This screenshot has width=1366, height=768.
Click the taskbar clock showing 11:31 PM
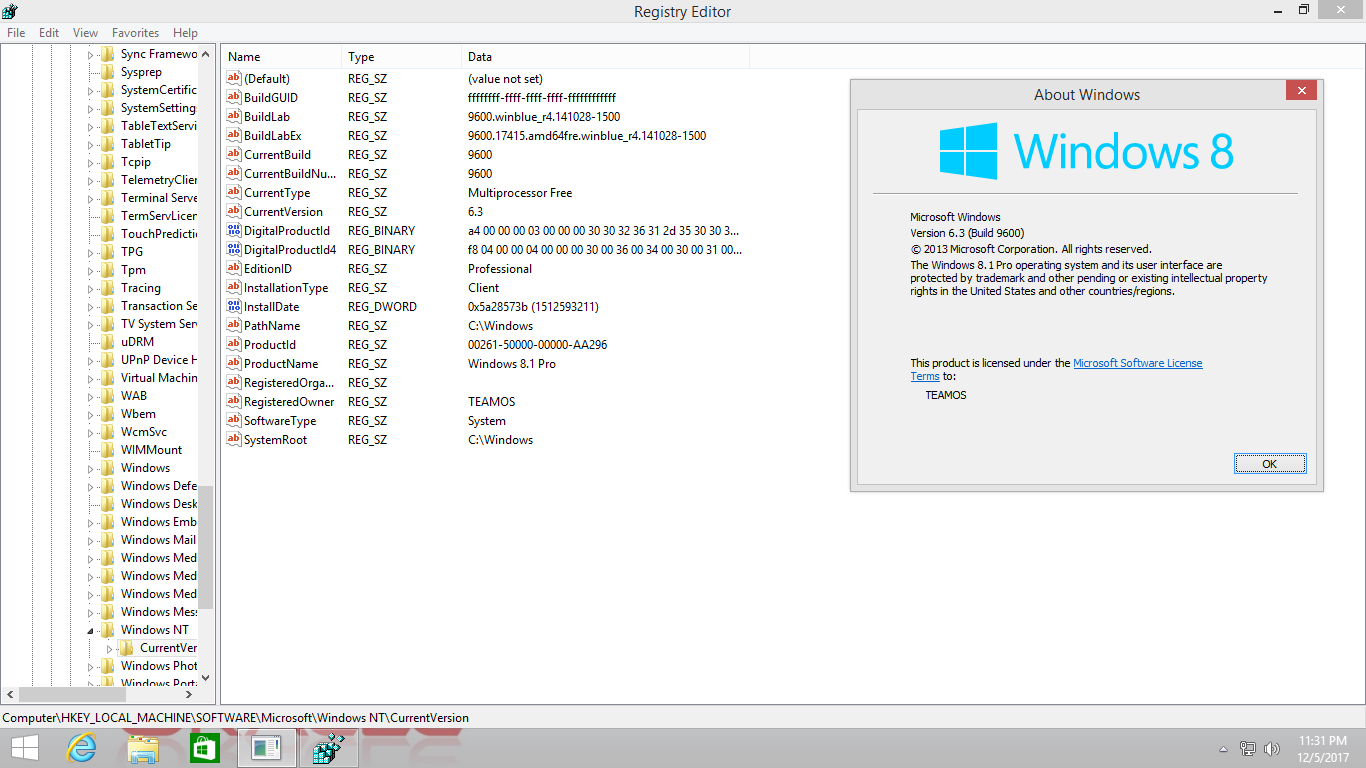pyautogui.click(x=1322, y=749)
